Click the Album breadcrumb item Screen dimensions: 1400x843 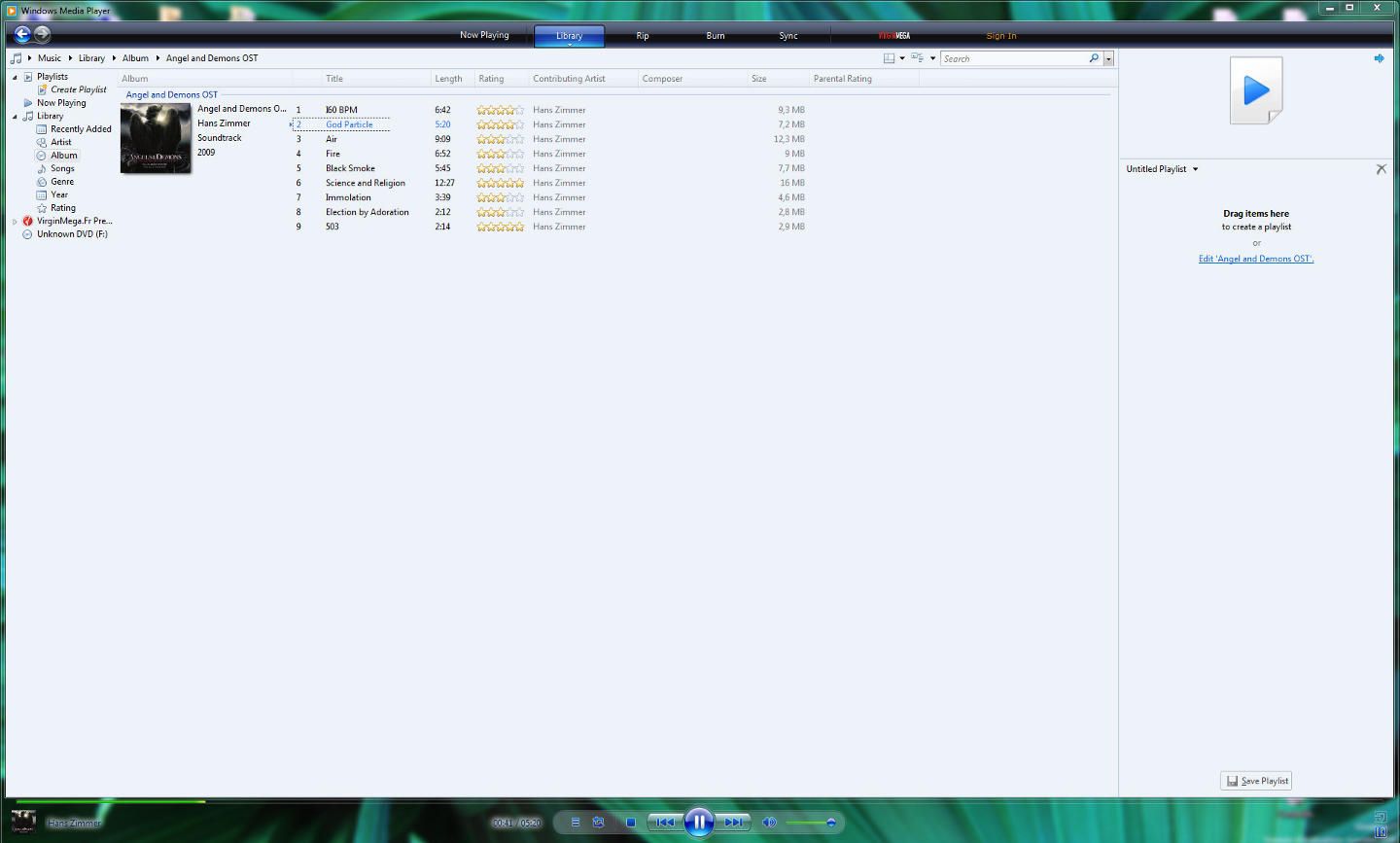(x=135, y=58)
